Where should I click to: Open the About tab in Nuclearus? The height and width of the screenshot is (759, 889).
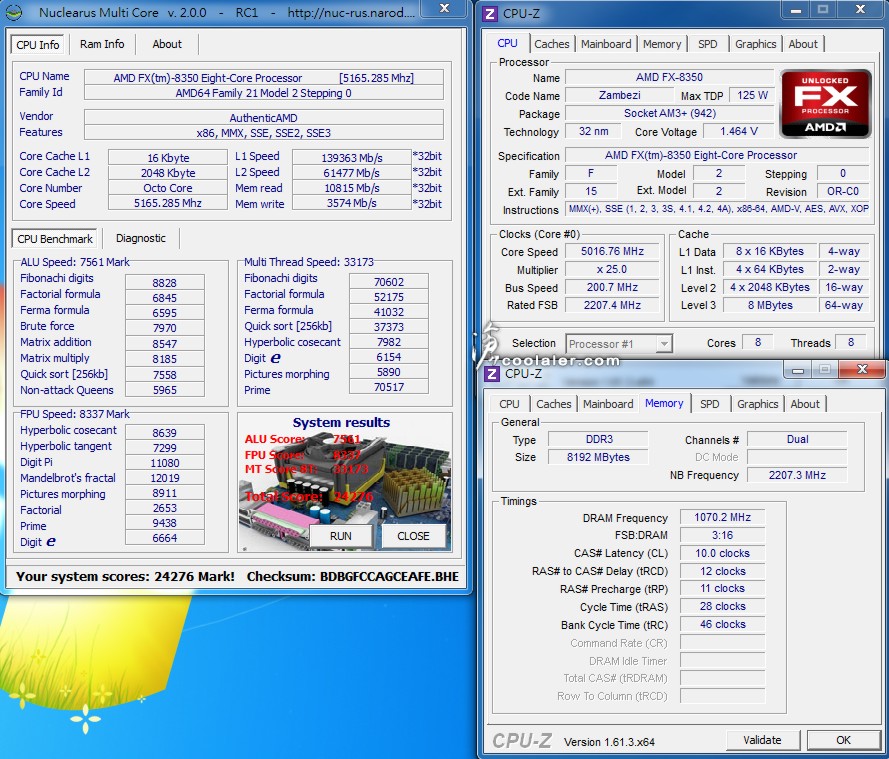pos(167,44)
